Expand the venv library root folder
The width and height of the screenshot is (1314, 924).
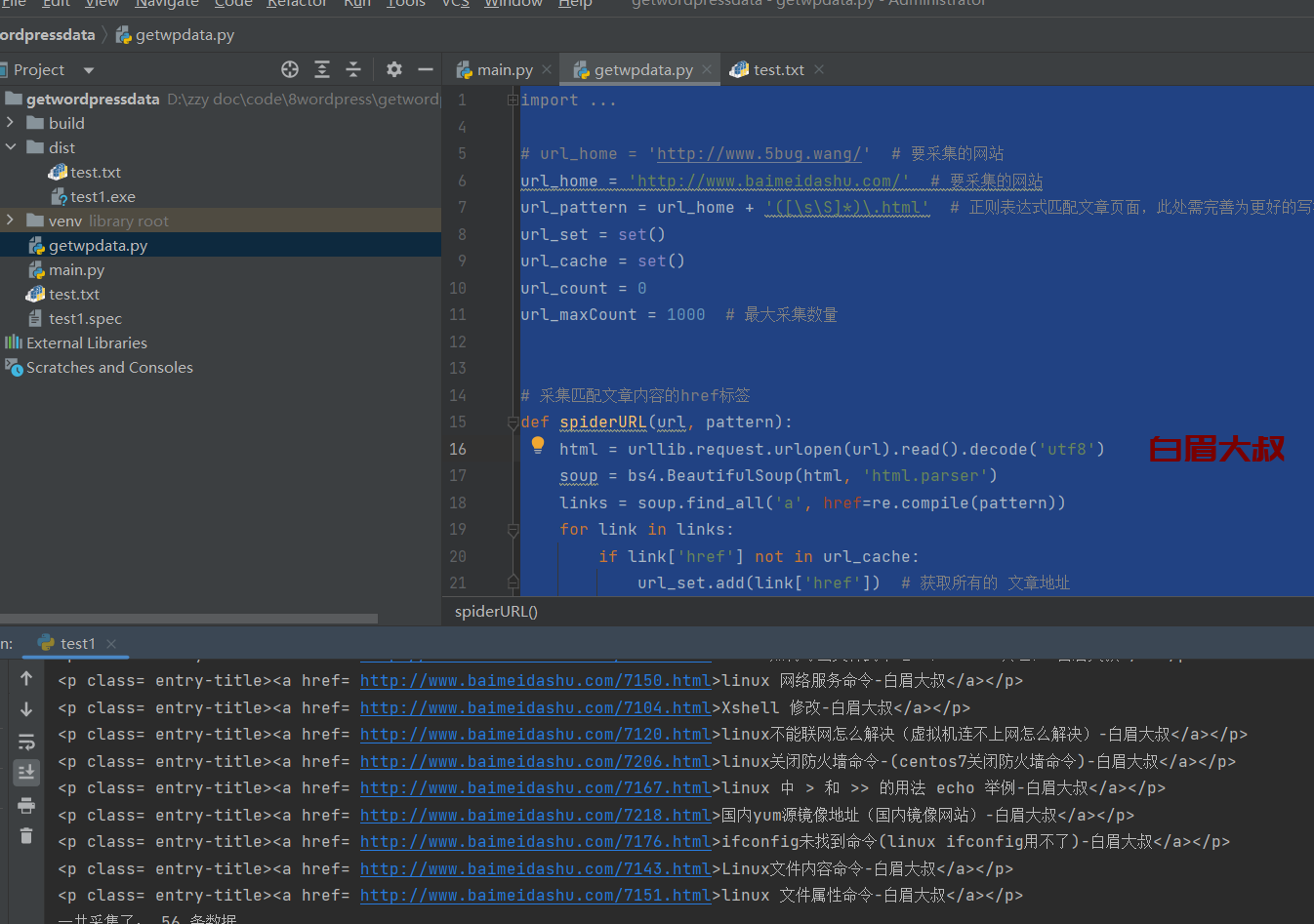pyautogui.click(x=10, y=221)
